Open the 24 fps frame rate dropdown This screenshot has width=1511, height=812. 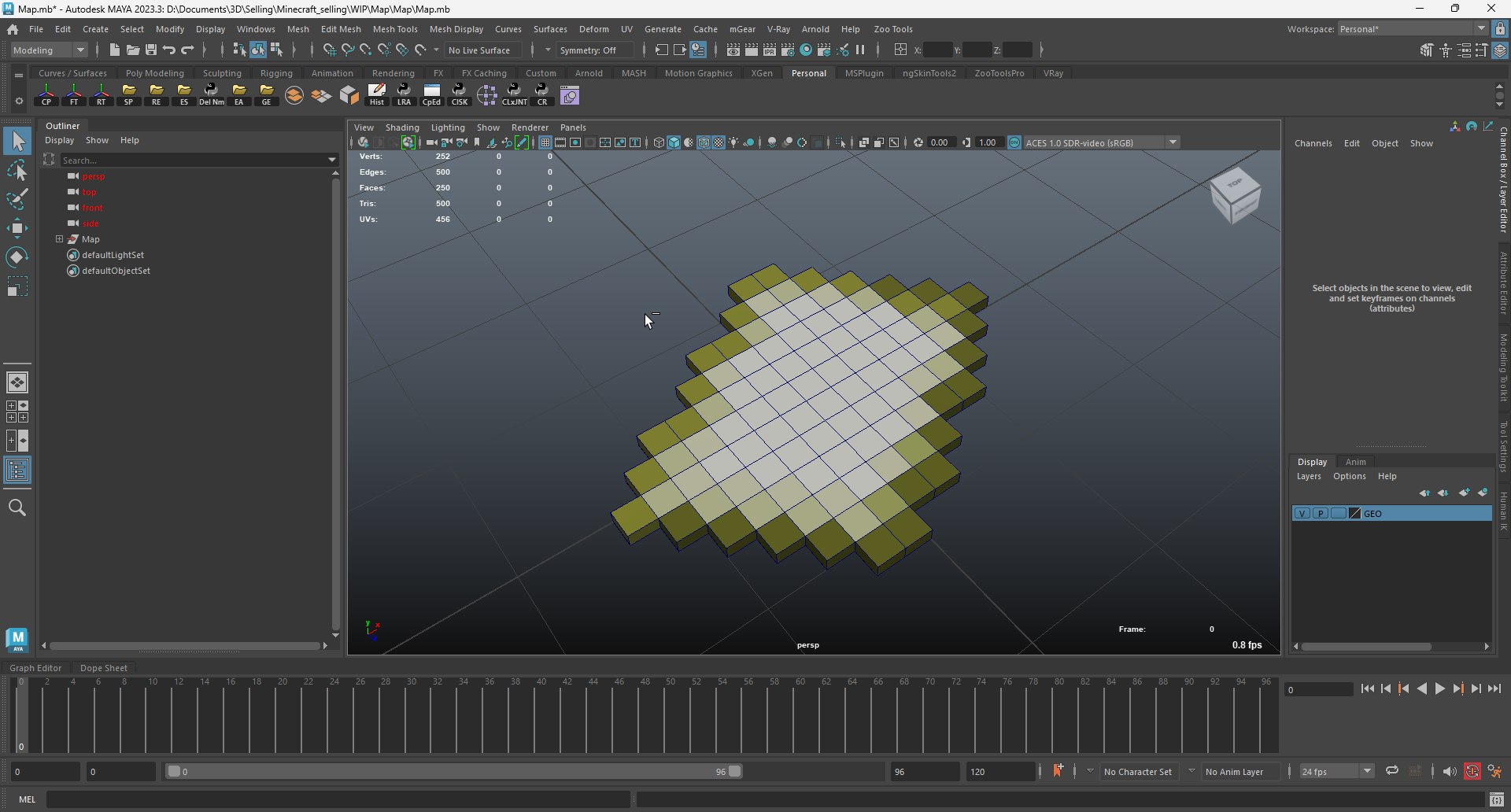1336,771
